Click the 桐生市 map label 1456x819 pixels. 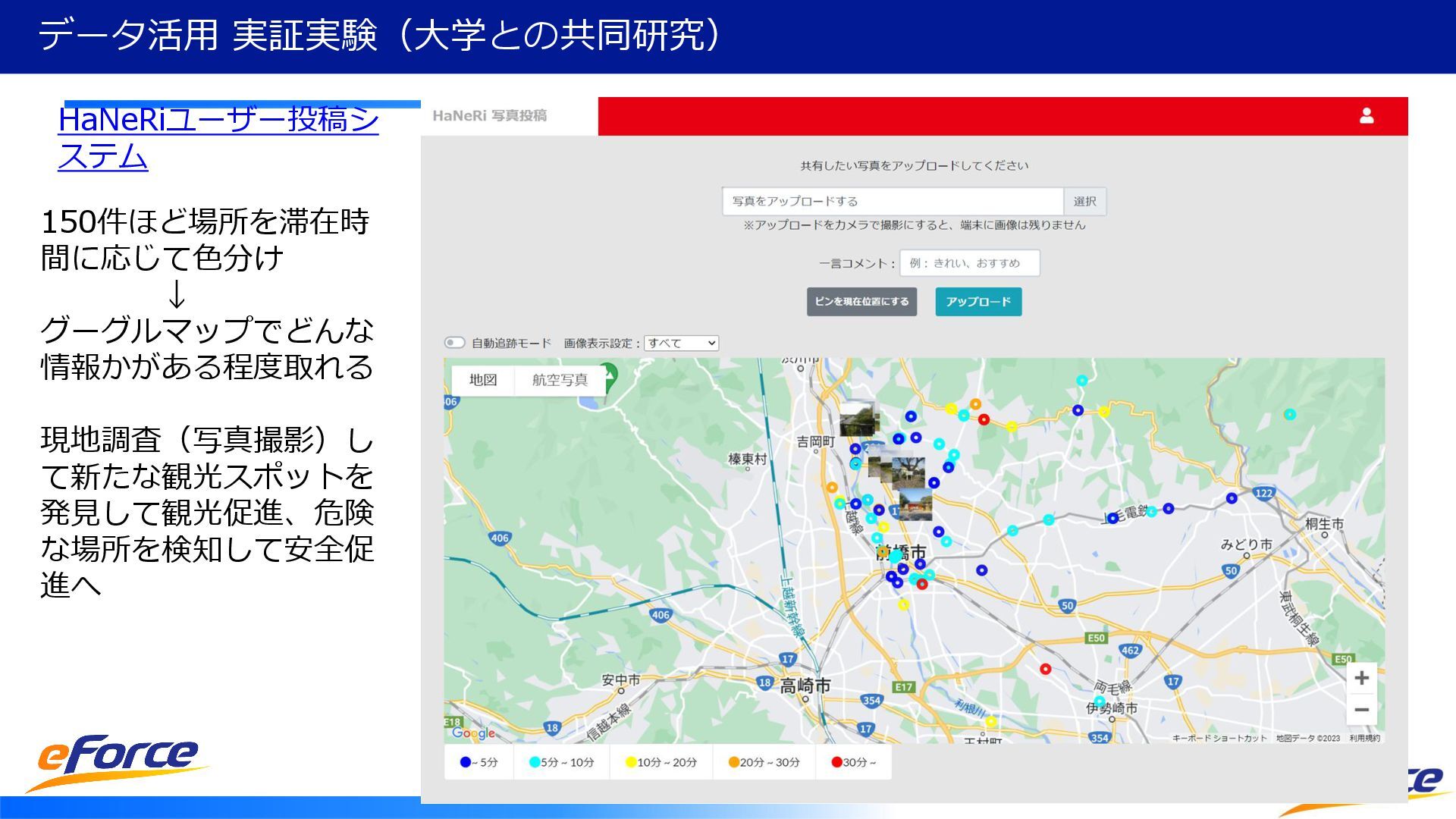tap(1324, 524)
